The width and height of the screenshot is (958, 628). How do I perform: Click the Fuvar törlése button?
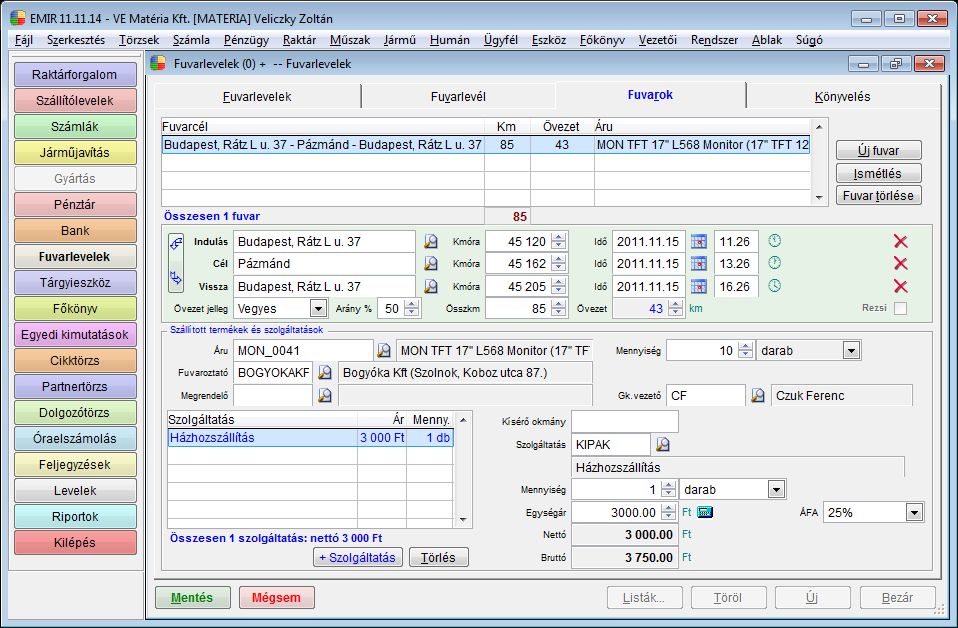click(879, 195)
